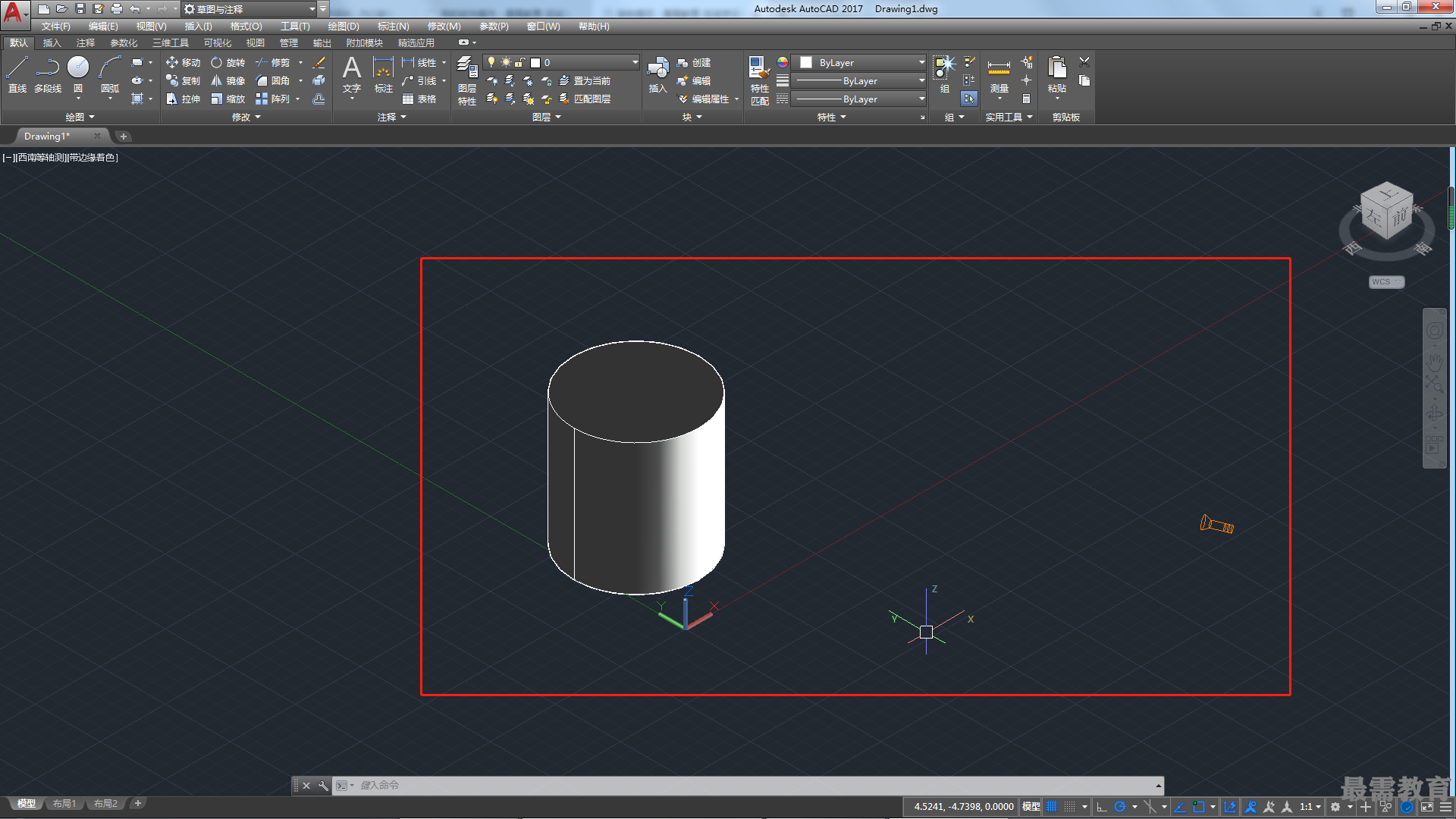
Task: Click the Rotate (旋转) tool
Action: pyautogui.click(x=227, y=63)
